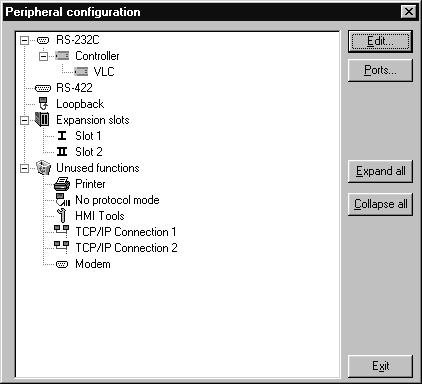422x384 pixels.
Task: Select the RS-232C label
Action: coord(78,40)
